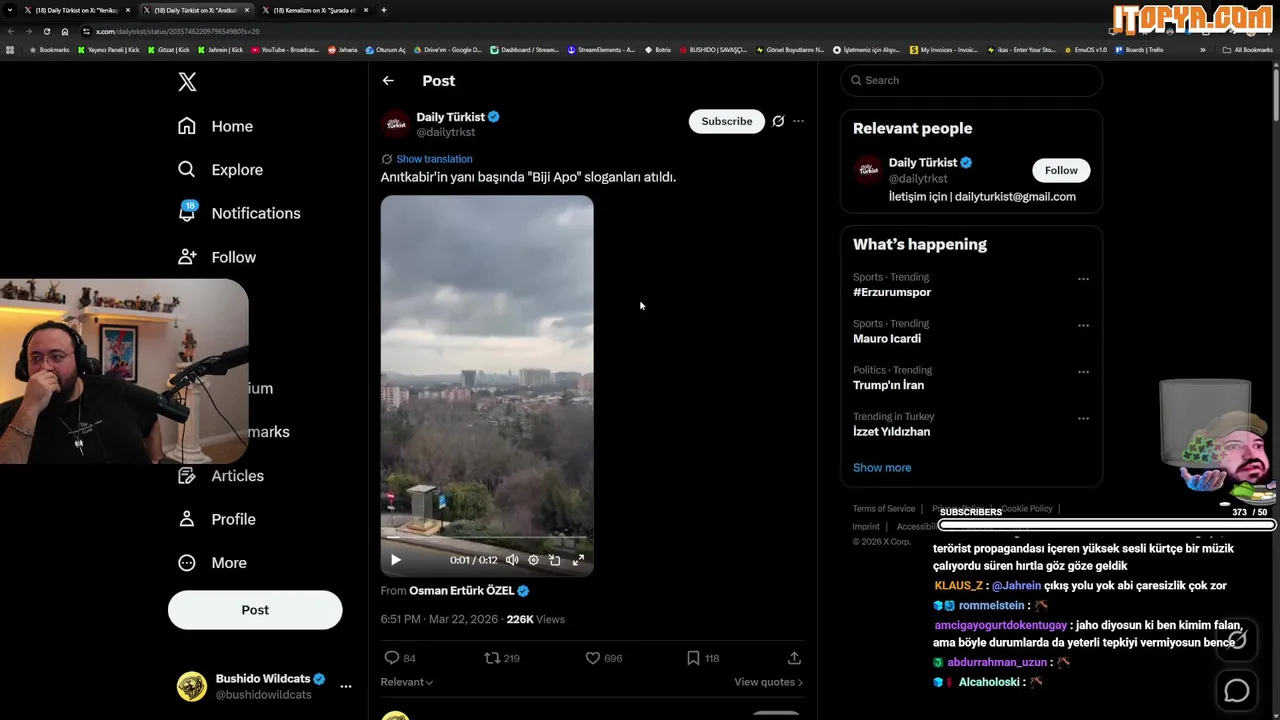Bookmark the post with bookmark icon

693,658
